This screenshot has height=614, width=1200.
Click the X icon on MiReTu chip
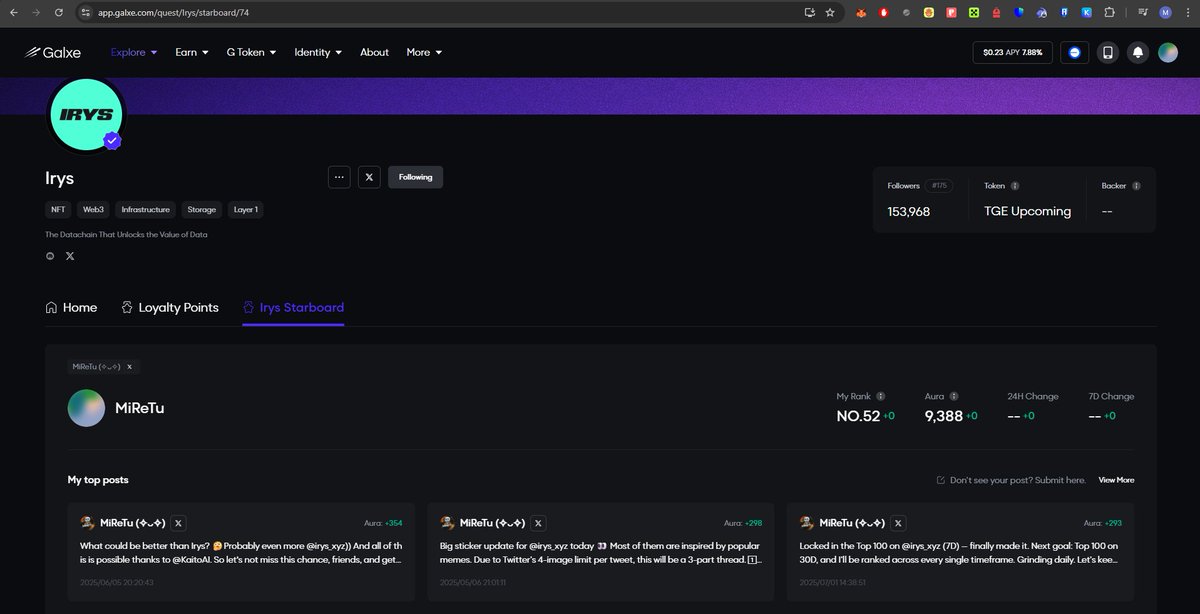click(129, 367)
